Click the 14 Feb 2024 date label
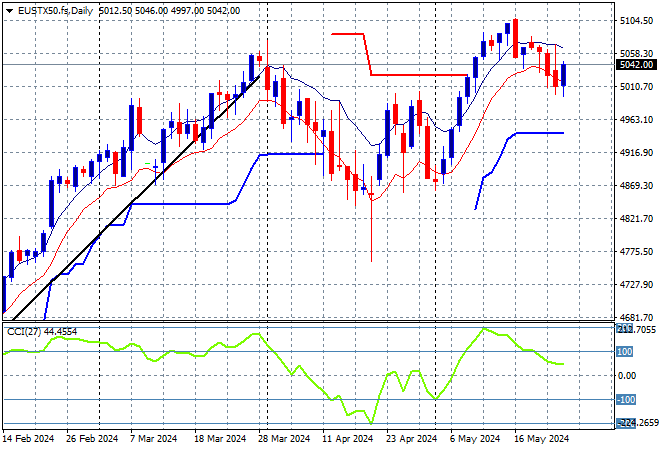 click(29, 438)
